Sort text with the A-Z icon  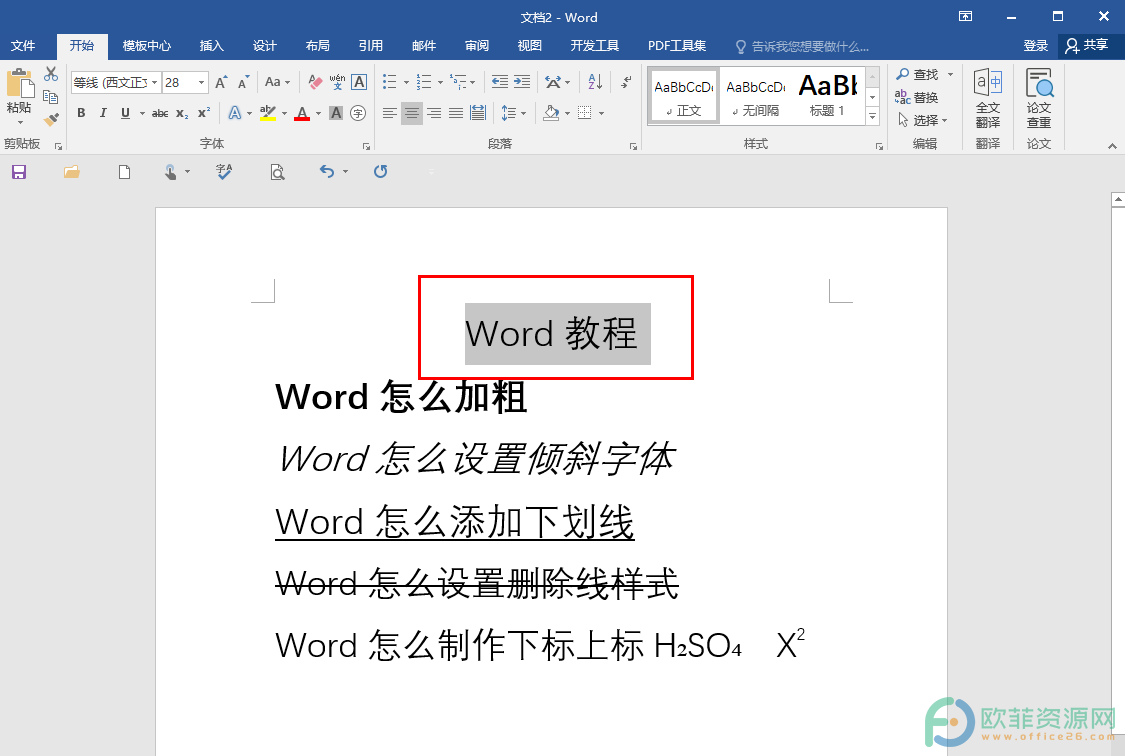click(596, 82)
